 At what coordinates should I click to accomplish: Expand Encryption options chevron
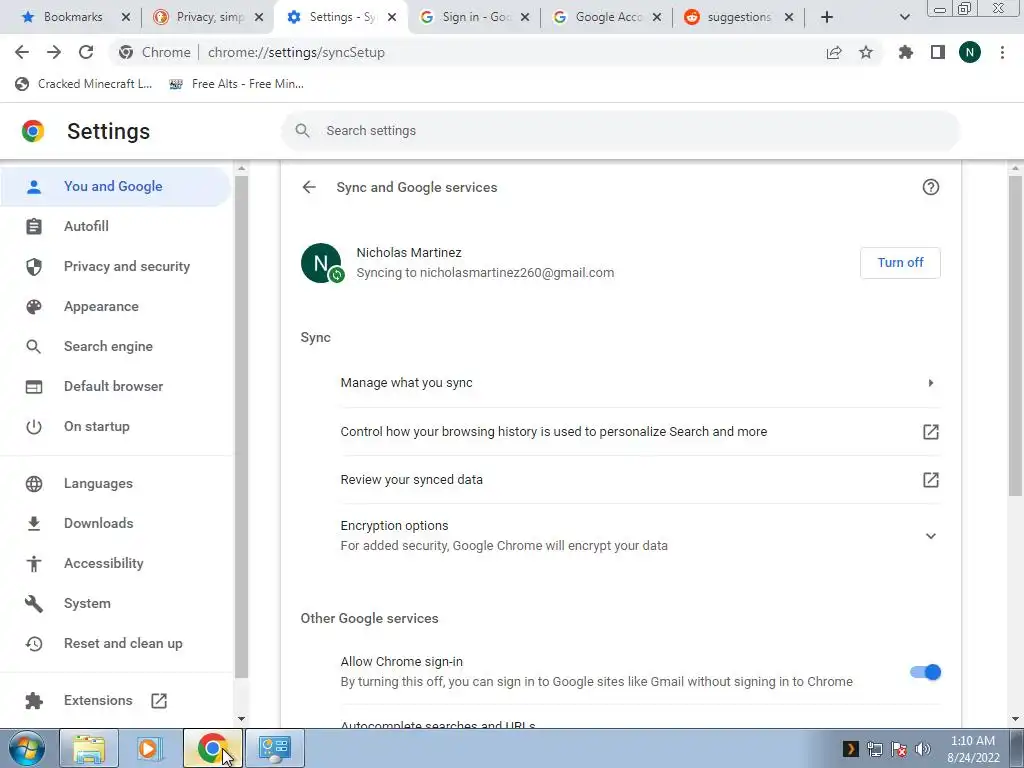coord(931,536)
